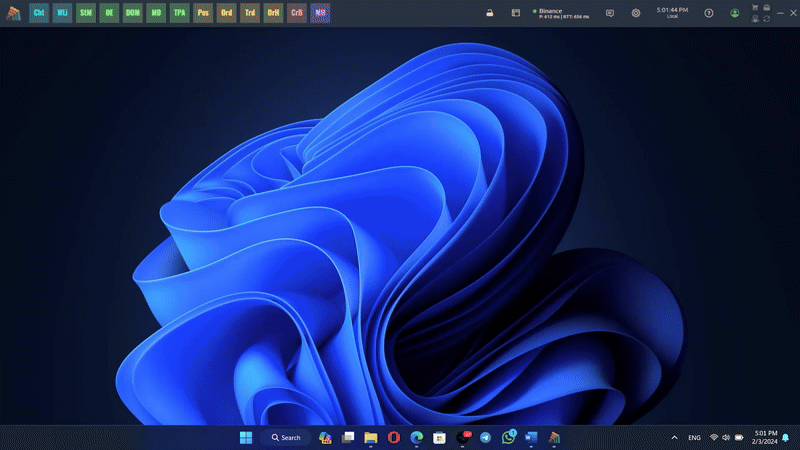Click the green user account icon
The image size is (800, 450).
(x=735, y=13)
